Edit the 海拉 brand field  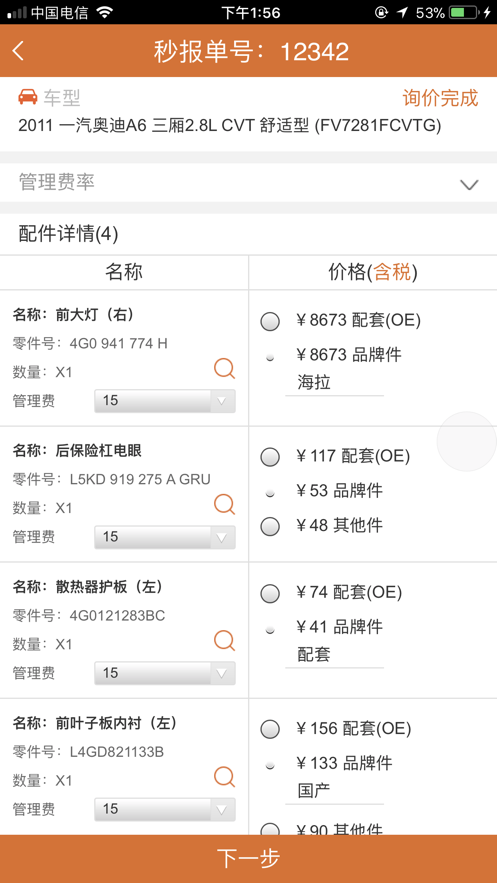334,384
